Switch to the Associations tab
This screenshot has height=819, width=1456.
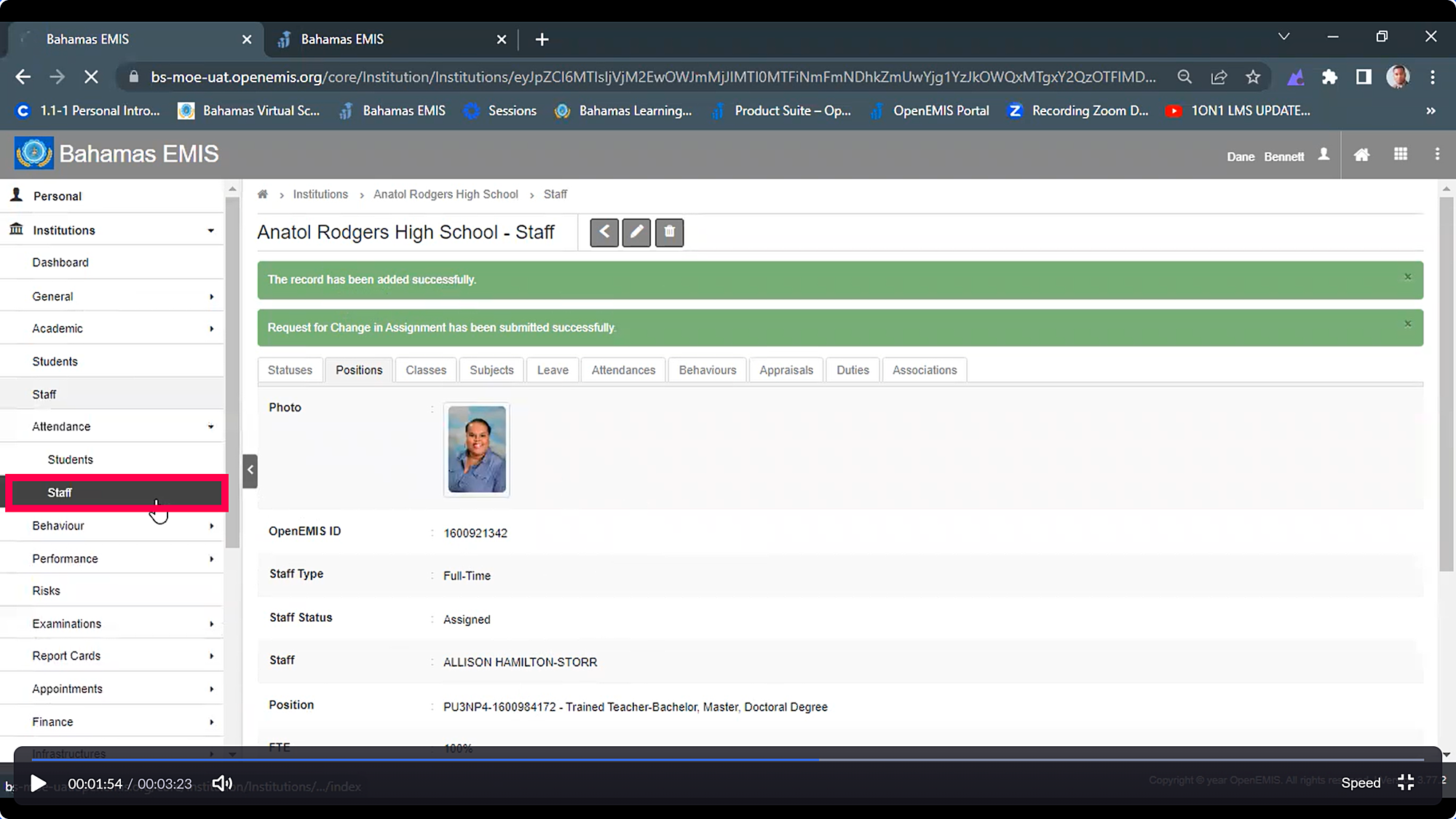tap(925, 370)
